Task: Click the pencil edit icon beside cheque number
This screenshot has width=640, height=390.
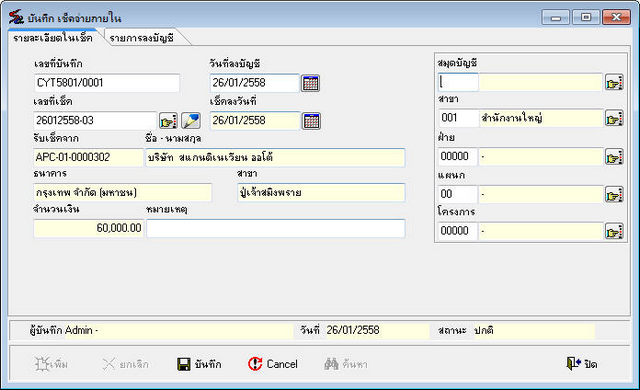Action: click(x=191, y=121)
